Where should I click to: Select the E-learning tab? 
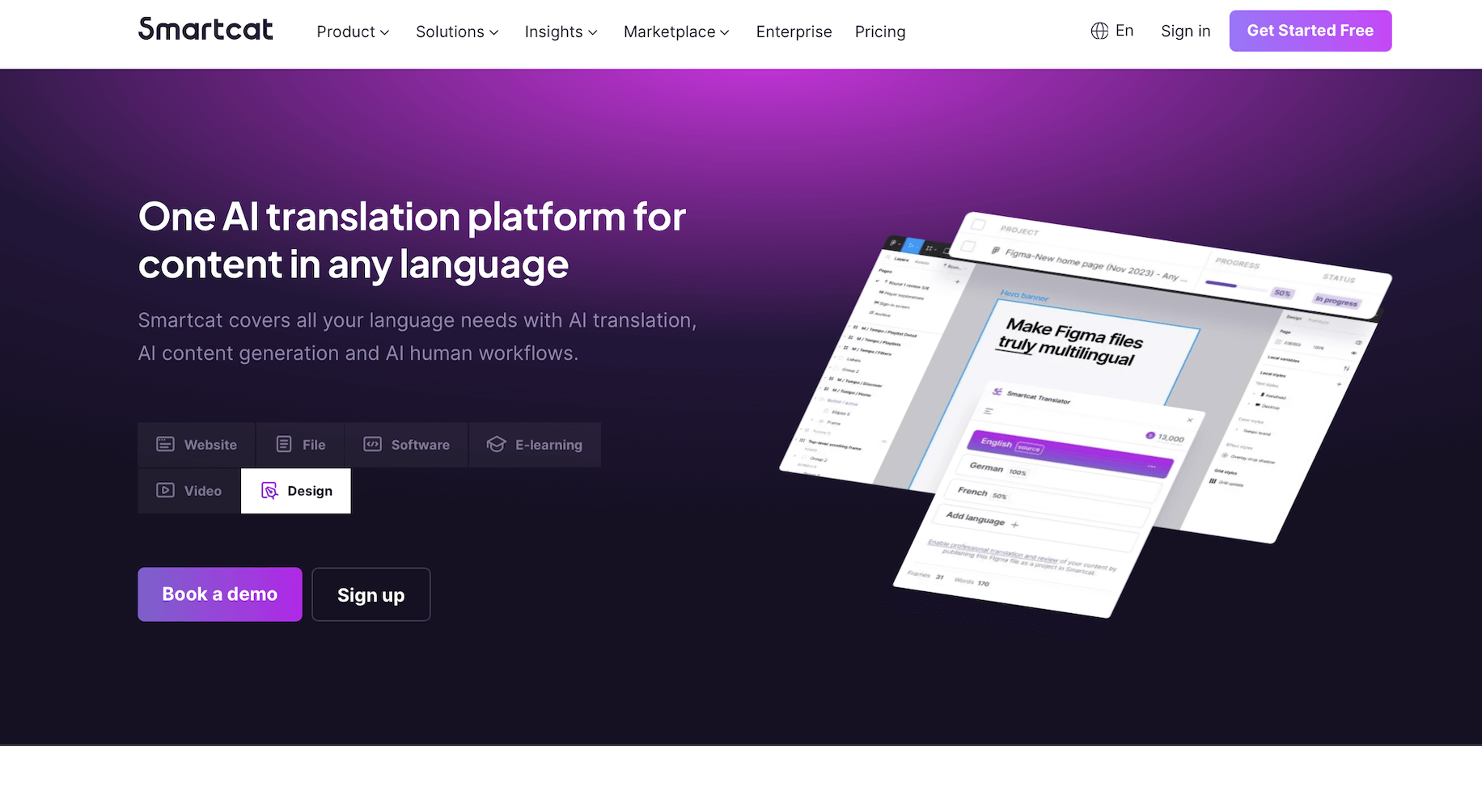[x=535, y=445]
